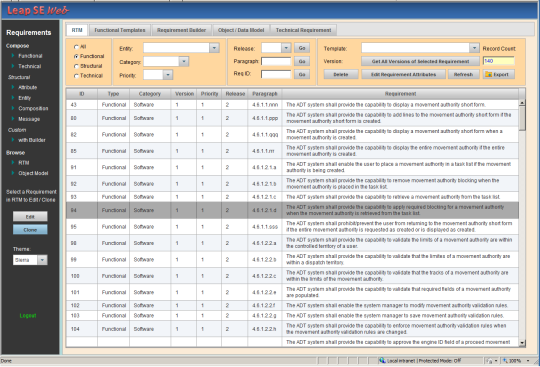Viewport: 540px width, 367px height.
Task: Select the row with ID 85
Action: tap(292, 151)
